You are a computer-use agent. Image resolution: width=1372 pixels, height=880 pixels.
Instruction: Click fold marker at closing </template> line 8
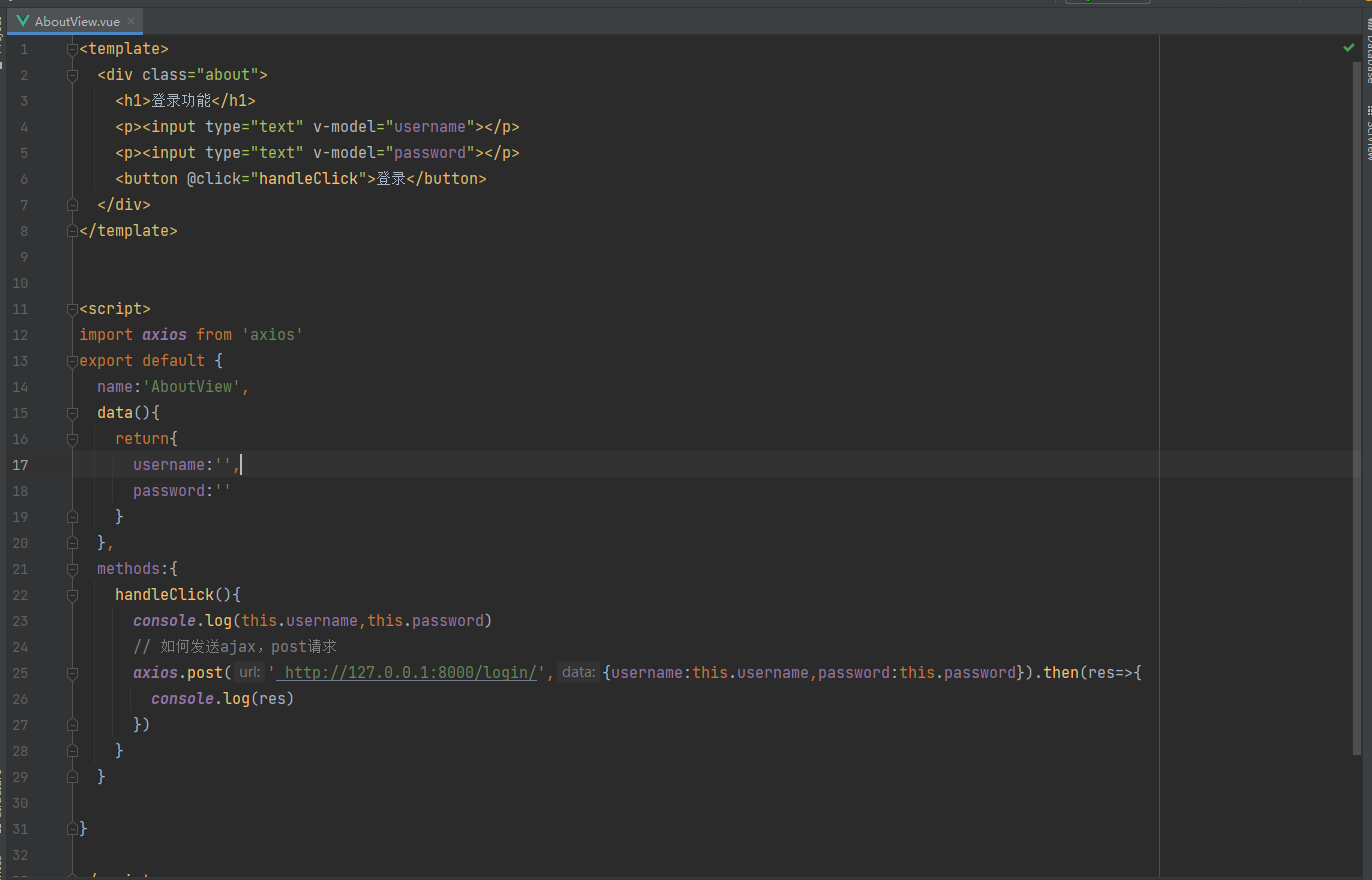72,231
